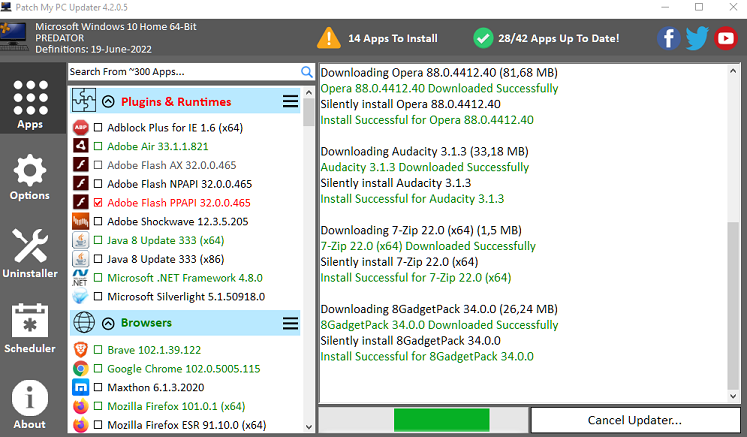The width and height of the screenshot is (747, 437).
Task: Click log line Install Successful for Audacity 3.1.3
Action: pyautogui.click(x=412, y=199)
